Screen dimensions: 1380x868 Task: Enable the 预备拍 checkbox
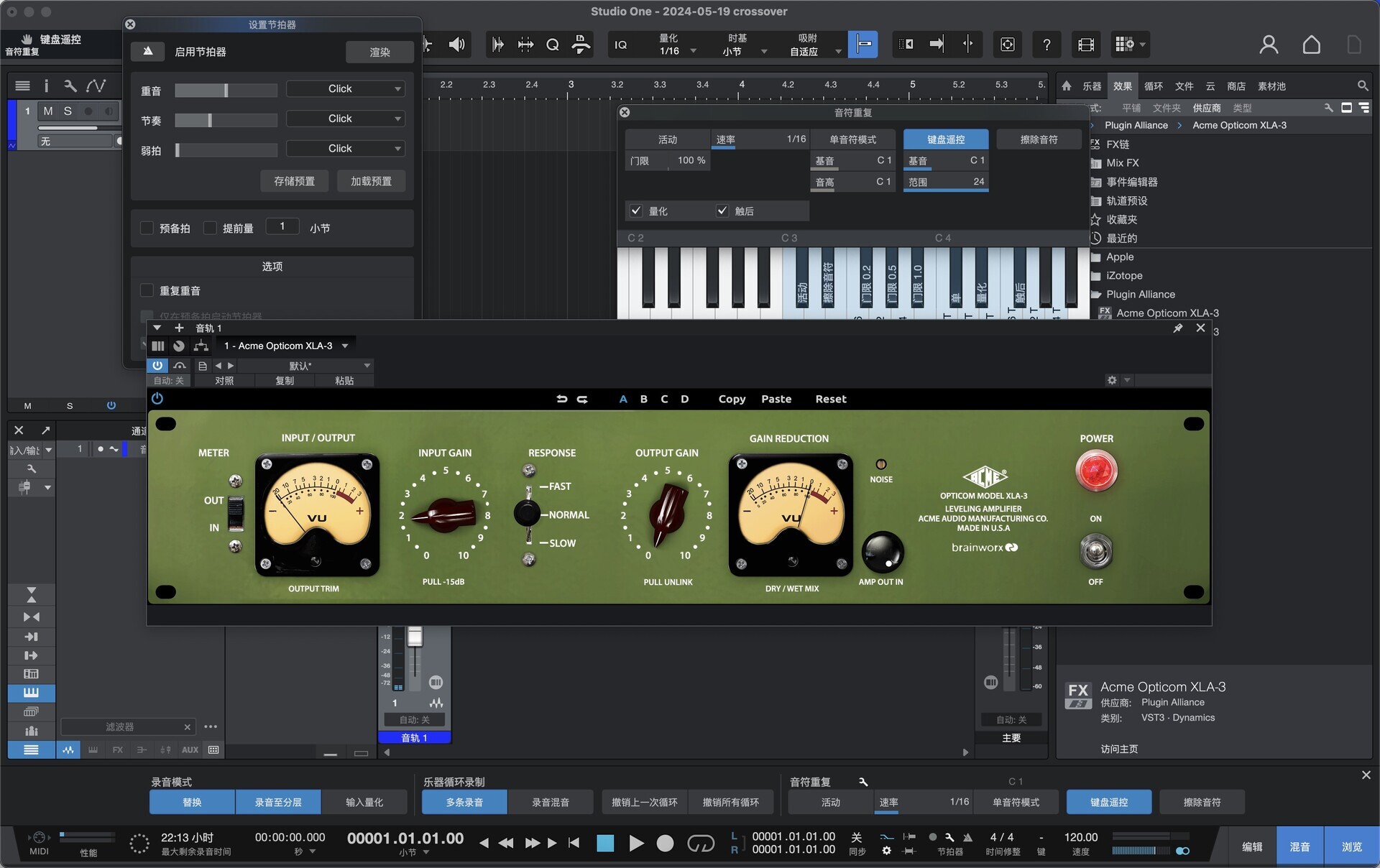click(x=147, y=228)
